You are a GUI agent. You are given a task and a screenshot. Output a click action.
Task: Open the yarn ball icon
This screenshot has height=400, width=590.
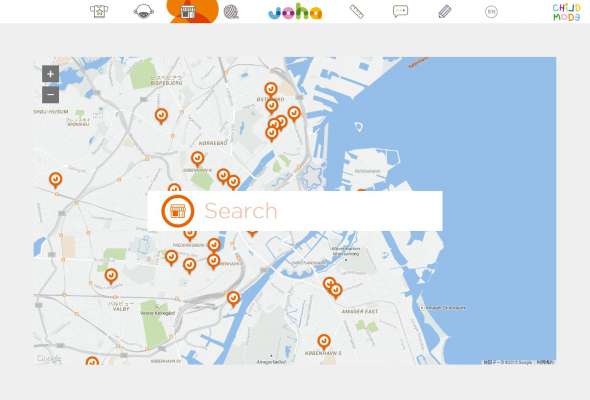pyautogui.click(x=231, y=12)
